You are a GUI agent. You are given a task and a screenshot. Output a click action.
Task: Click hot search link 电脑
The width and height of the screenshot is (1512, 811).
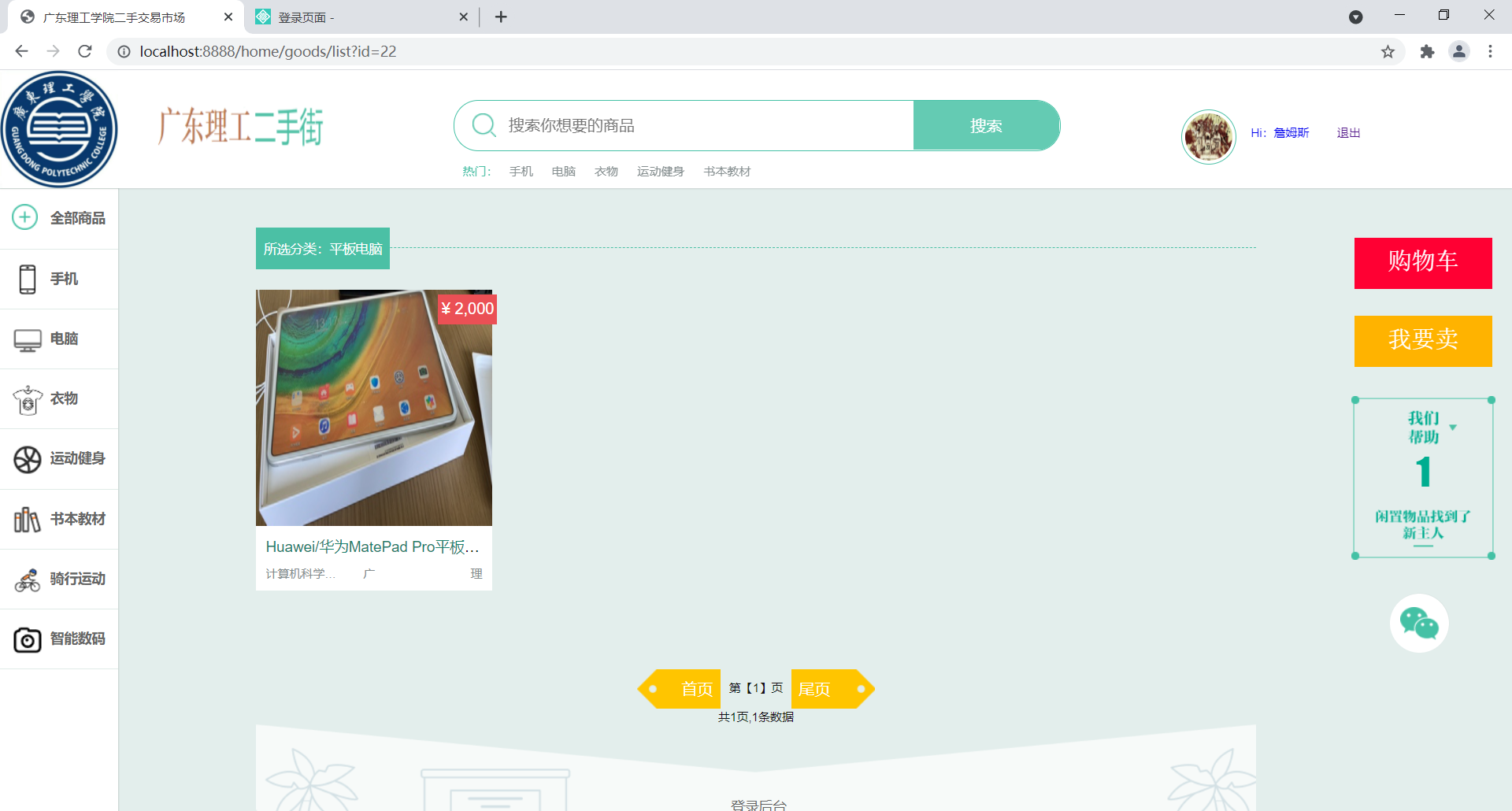pos(564,172)
